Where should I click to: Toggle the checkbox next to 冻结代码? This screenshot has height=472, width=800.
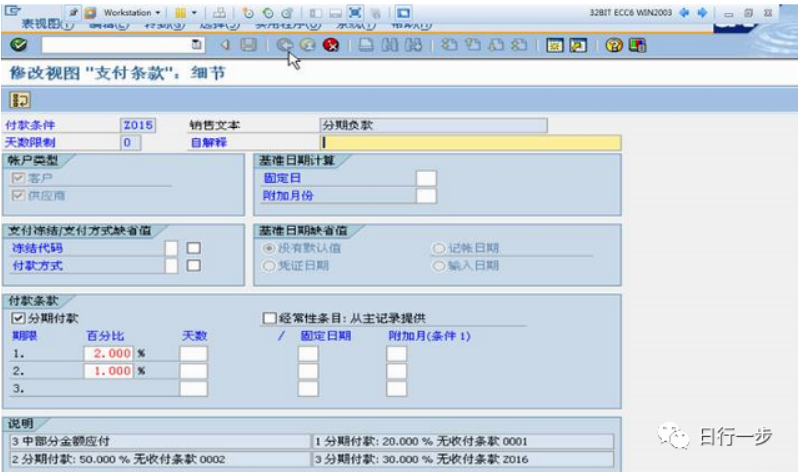(193, 249)
